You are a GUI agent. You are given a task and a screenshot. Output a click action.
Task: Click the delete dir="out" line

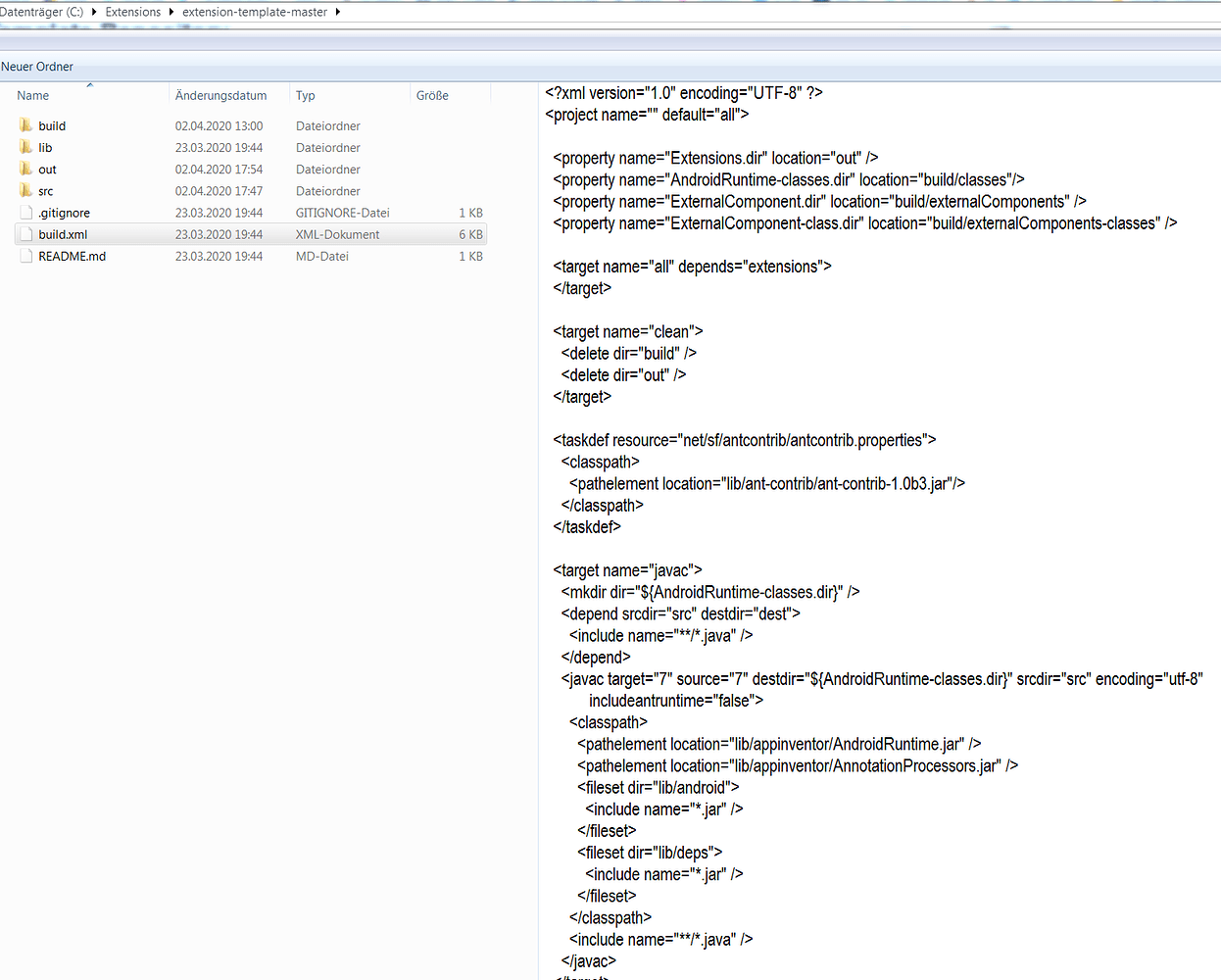tap(623, 374)
